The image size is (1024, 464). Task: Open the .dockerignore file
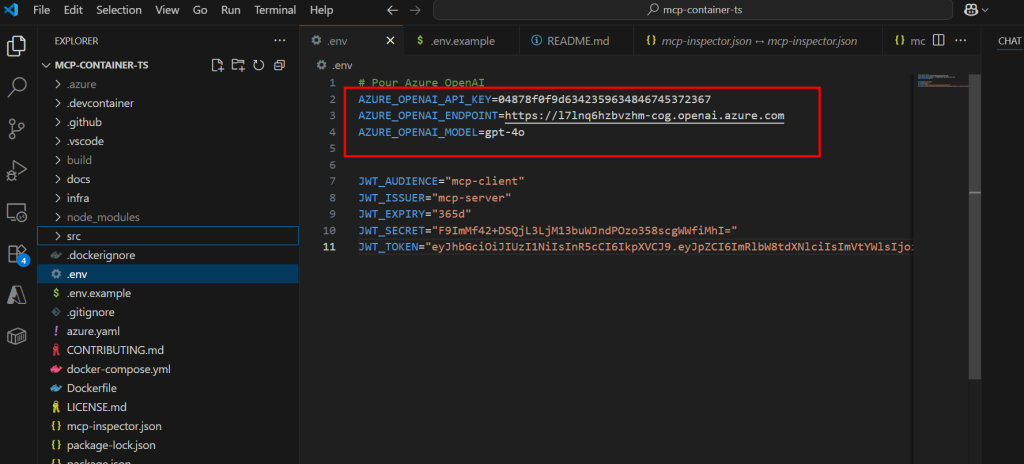click(168, 256)
